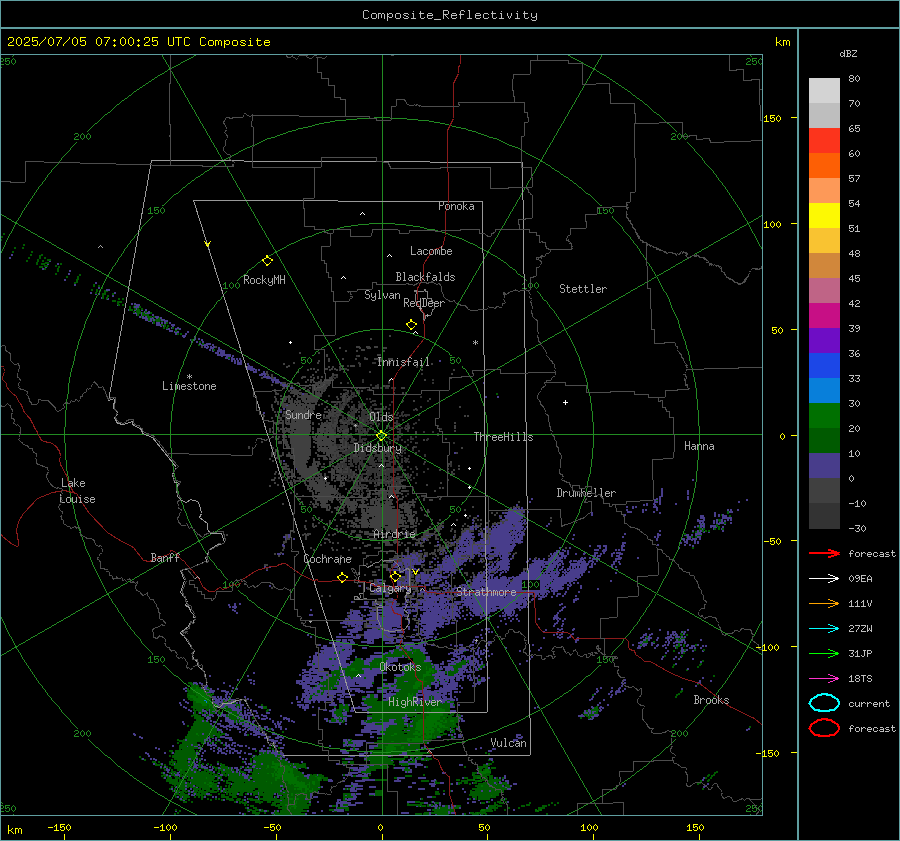Click the HighRiver city label
Image resolution: width=900 pixels, height=841 pixels.
[x=415, y=702]
